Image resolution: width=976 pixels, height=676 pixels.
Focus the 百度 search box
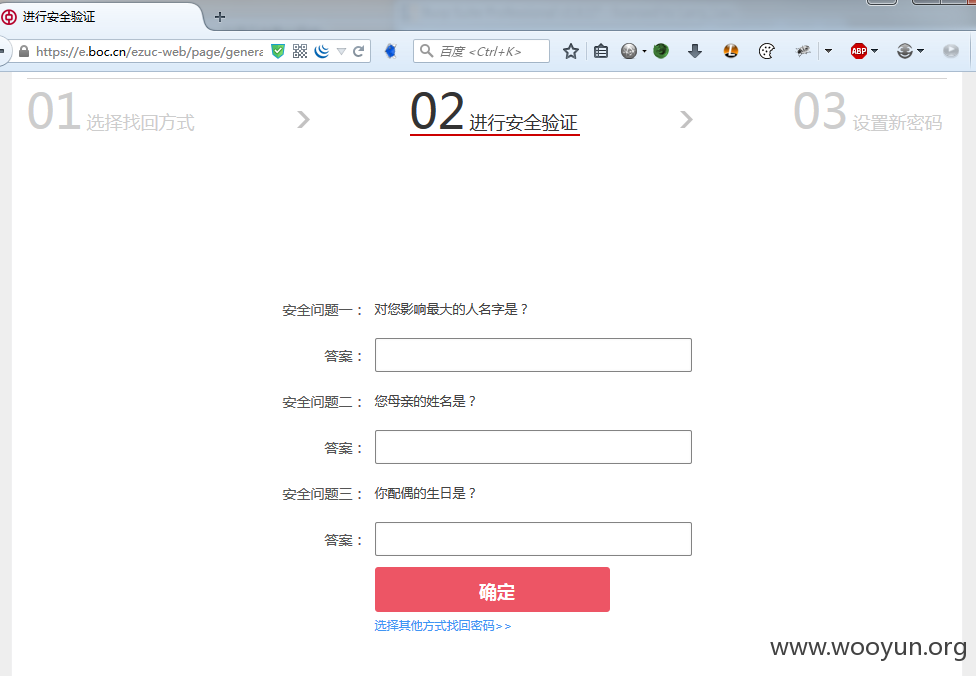(482, 51)
